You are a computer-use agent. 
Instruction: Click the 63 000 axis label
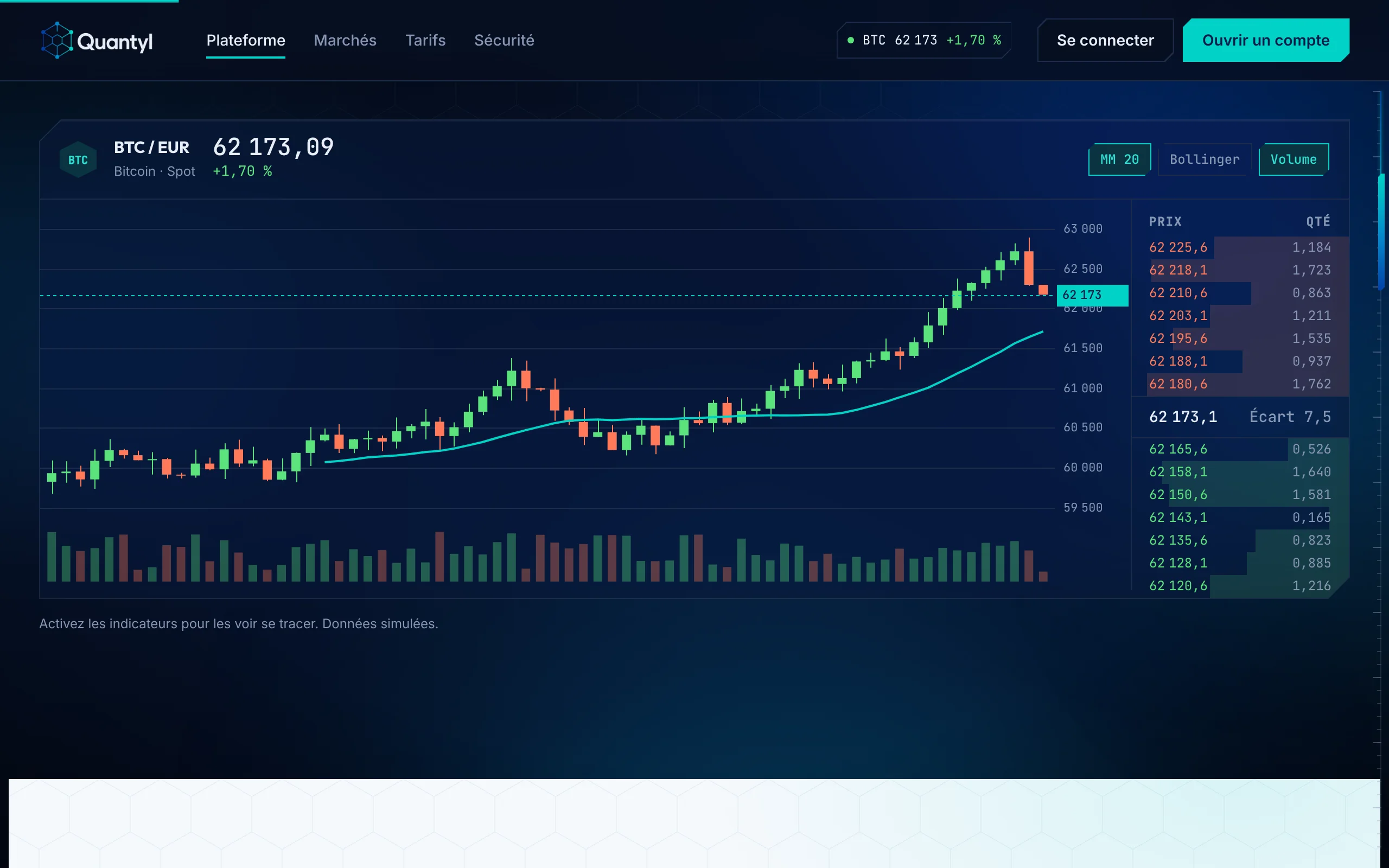(1082, 229)
